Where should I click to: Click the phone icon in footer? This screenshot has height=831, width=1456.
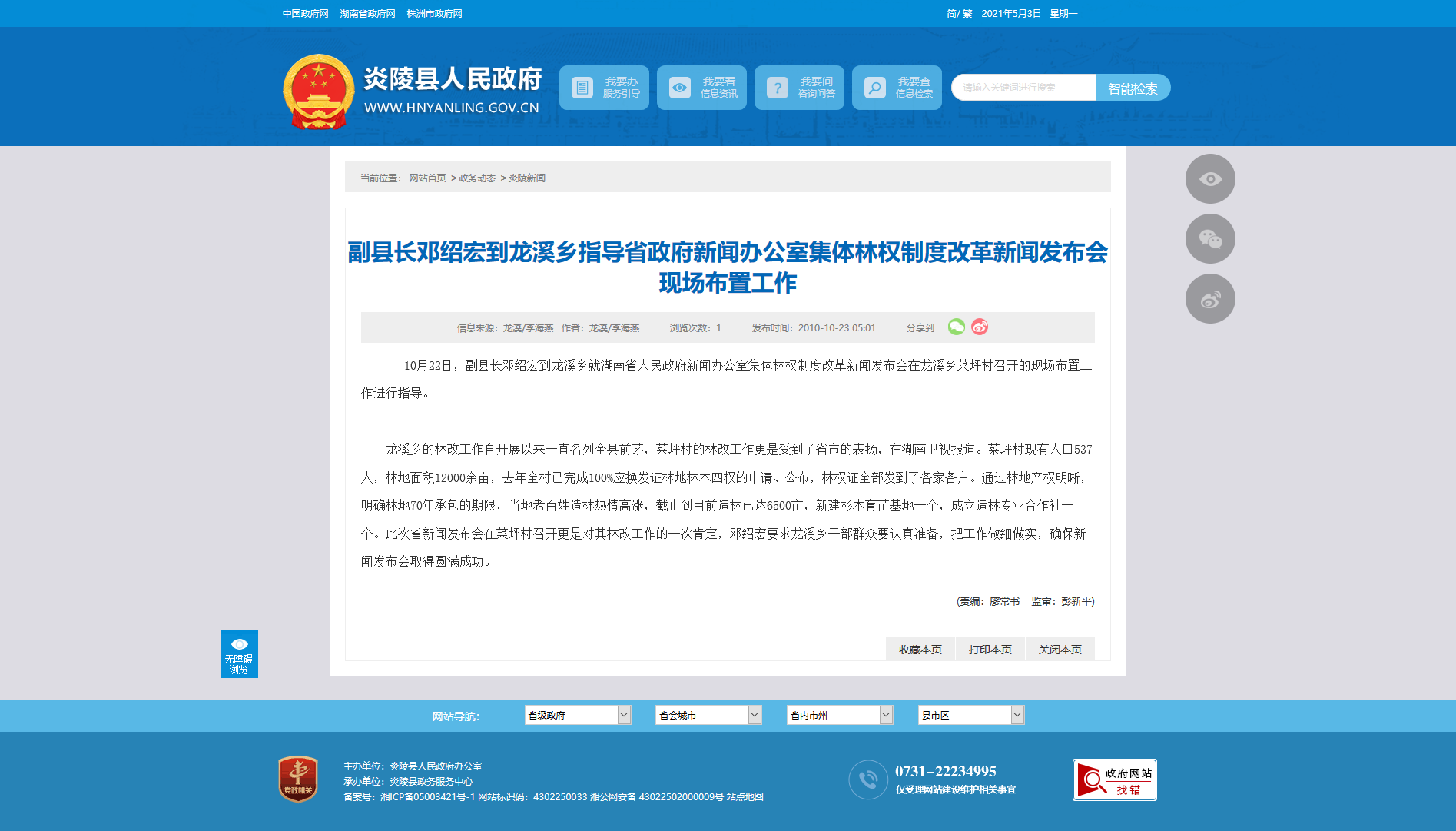868,779
